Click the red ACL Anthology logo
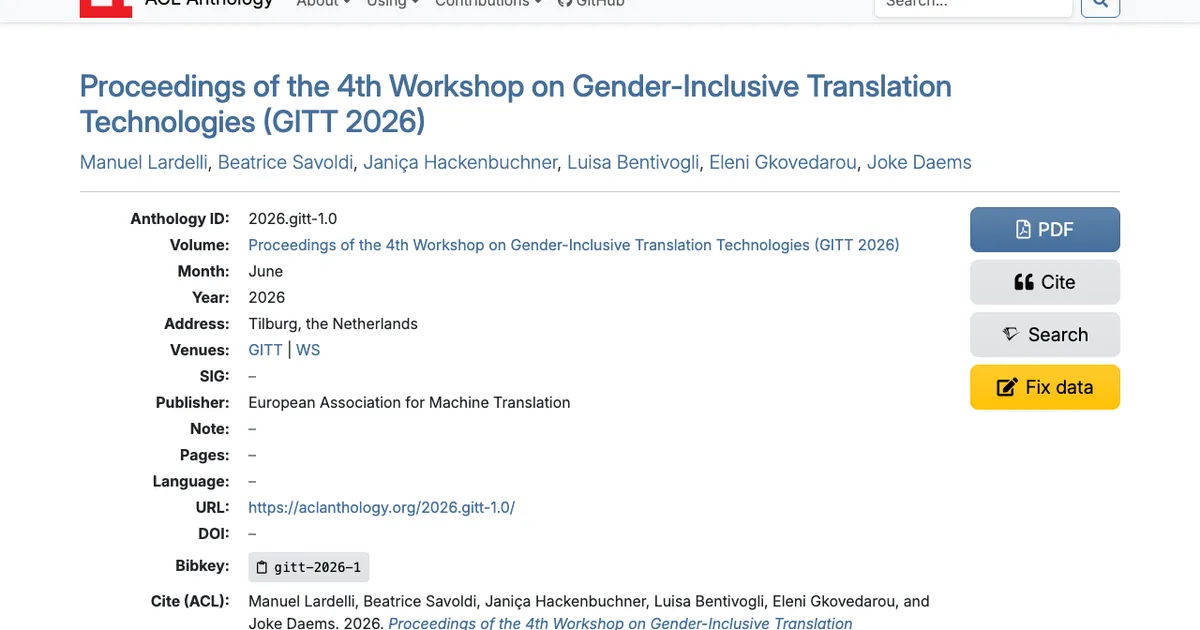1200x630 pixels. coord(105,8)
